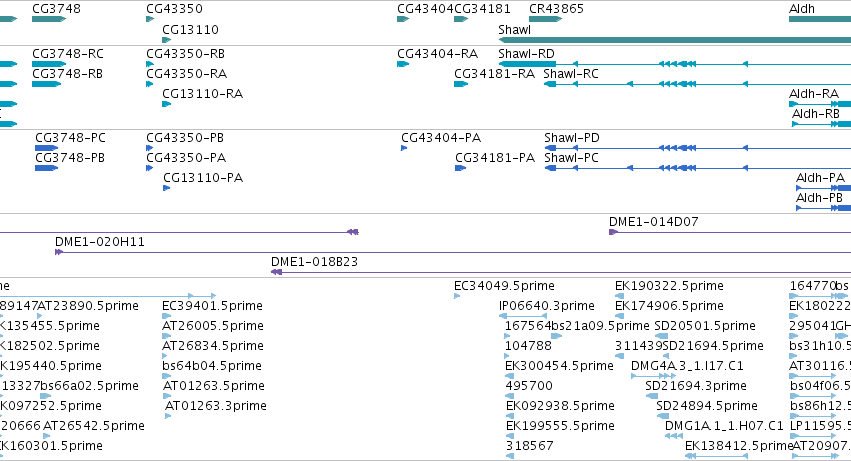Click the EC34049.5prime EST arrowhead
Screen dimensions: 851x461
[x=457, y=296]
